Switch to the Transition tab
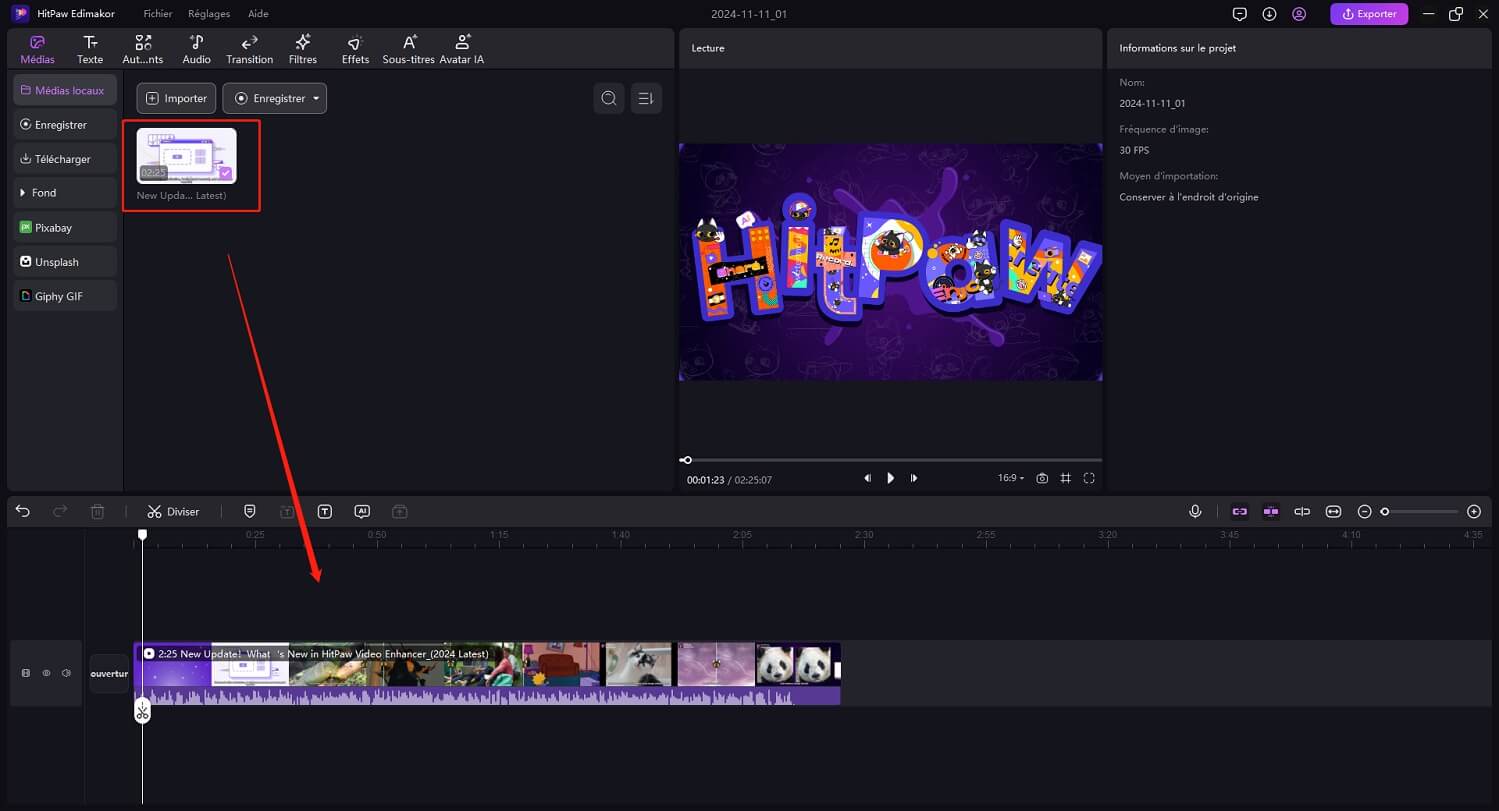 coord(250,49)
